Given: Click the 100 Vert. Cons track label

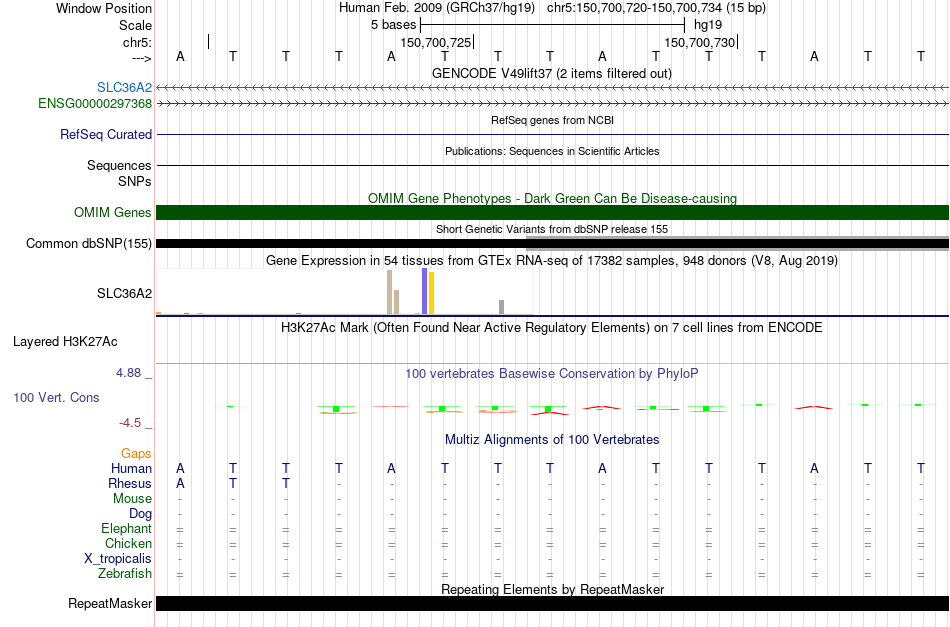Looking at the screenshot, I should (x=56, y=397).
